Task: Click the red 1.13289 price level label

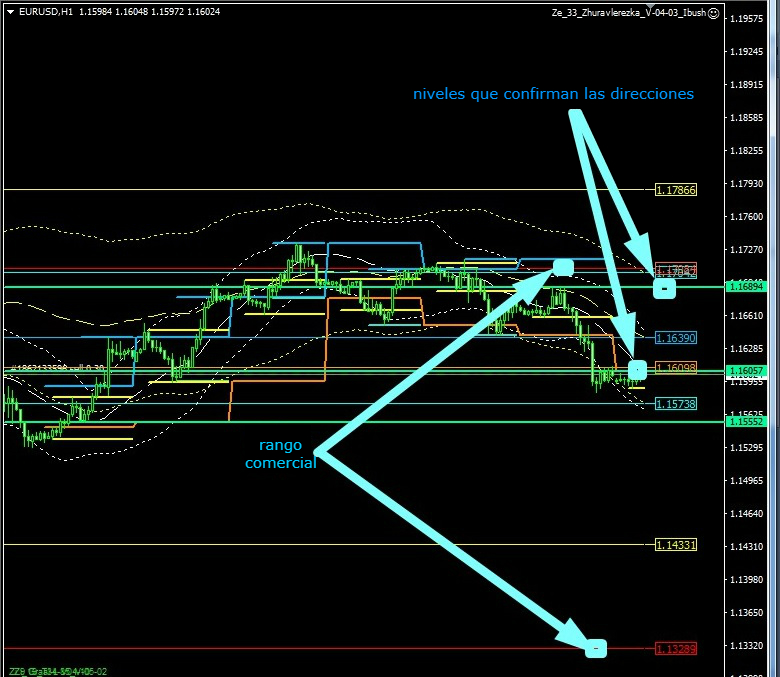Action: [676, 649]
